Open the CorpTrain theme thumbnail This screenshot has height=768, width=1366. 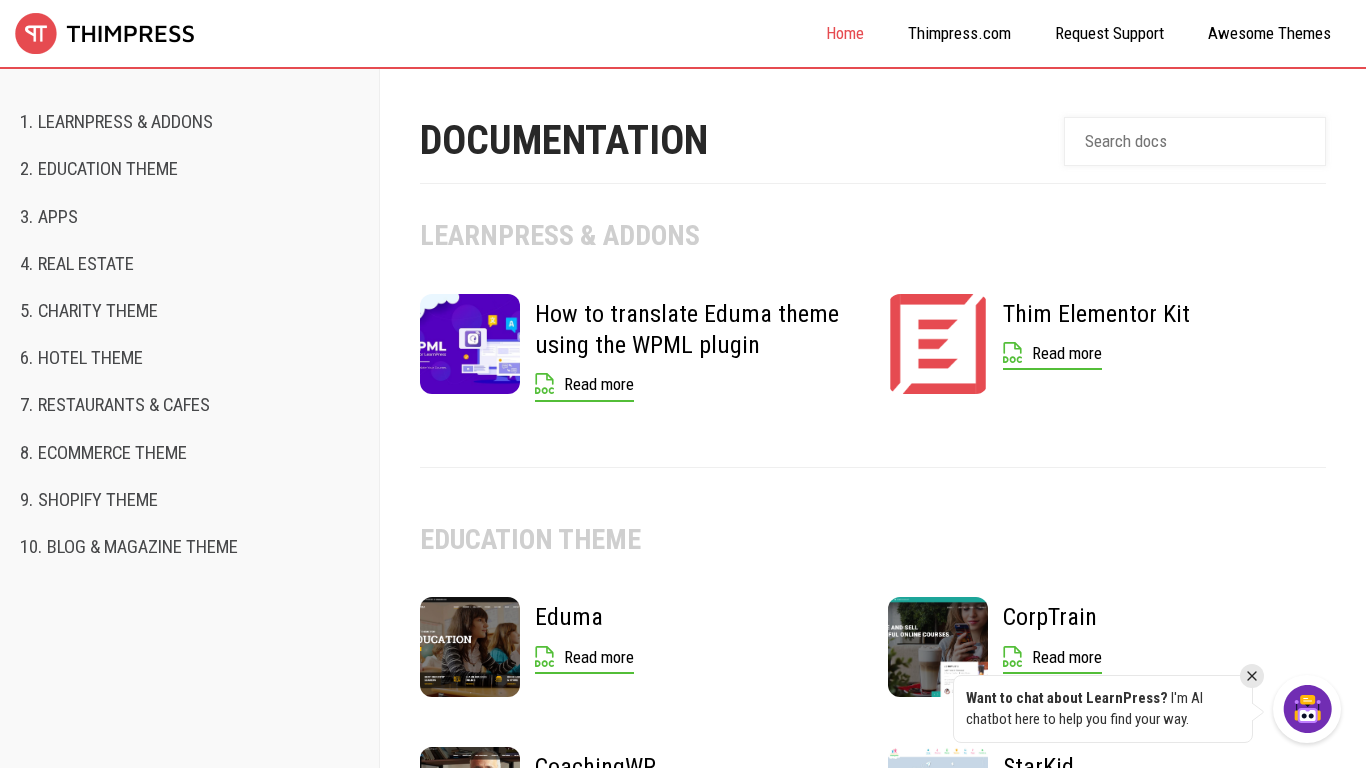click(x=937, y=647)
